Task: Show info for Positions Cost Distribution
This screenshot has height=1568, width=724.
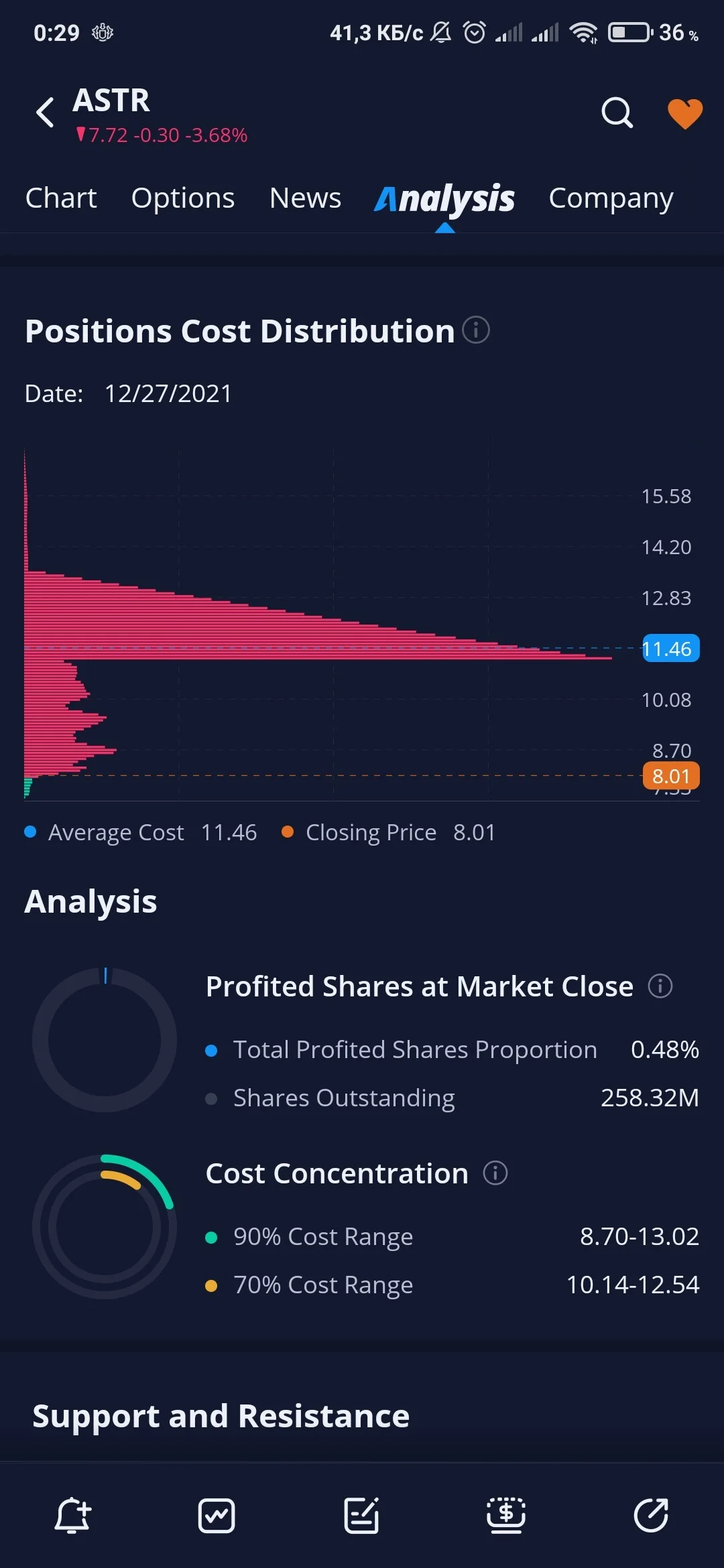Action: pos(476,330)
